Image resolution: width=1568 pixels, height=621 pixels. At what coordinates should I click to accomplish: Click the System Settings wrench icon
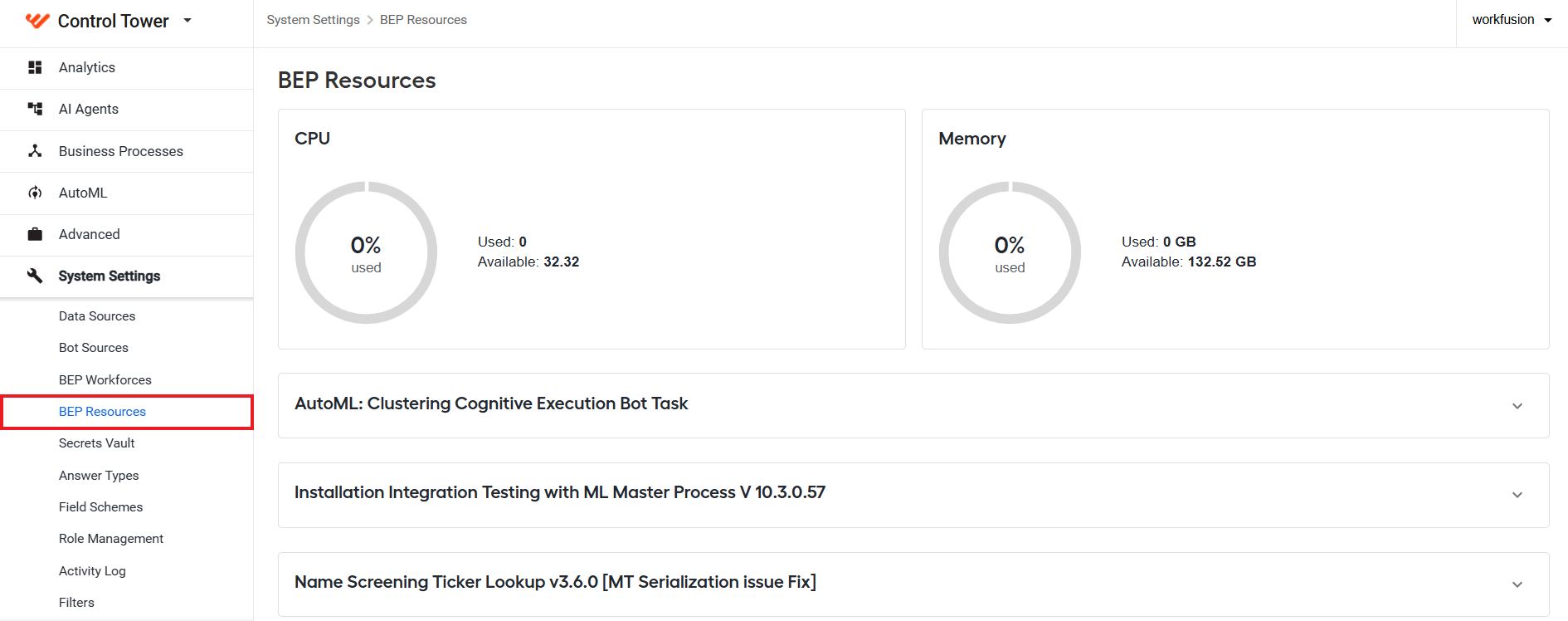point(35,276)
